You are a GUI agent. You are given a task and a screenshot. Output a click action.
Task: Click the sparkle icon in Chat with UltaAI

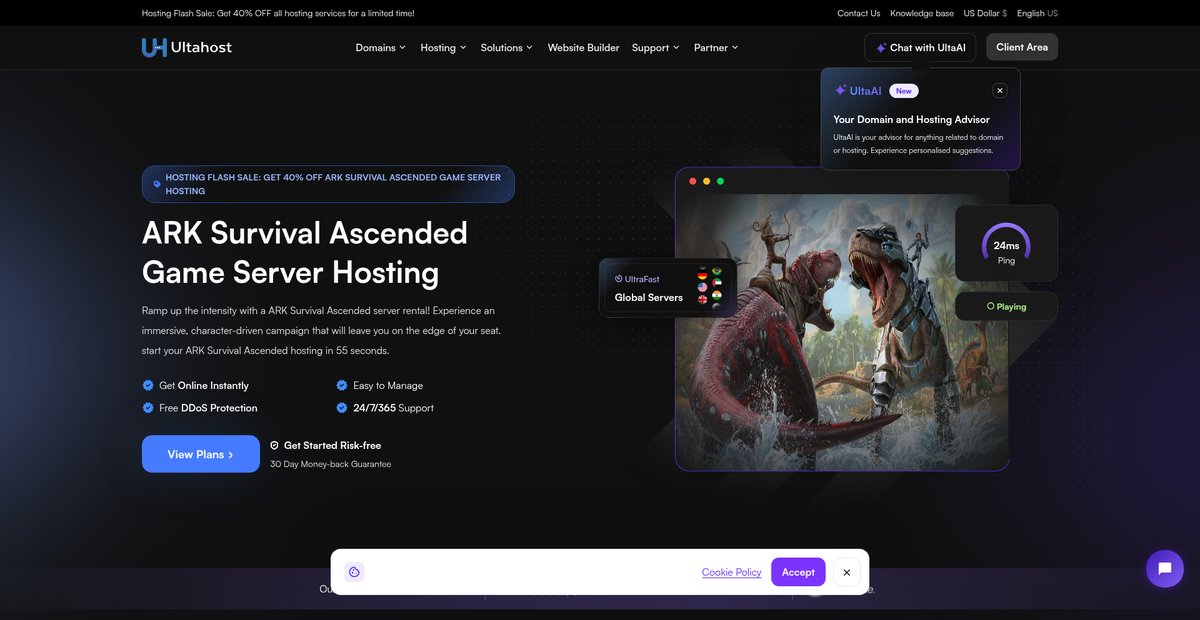click(x=881, y=48)
